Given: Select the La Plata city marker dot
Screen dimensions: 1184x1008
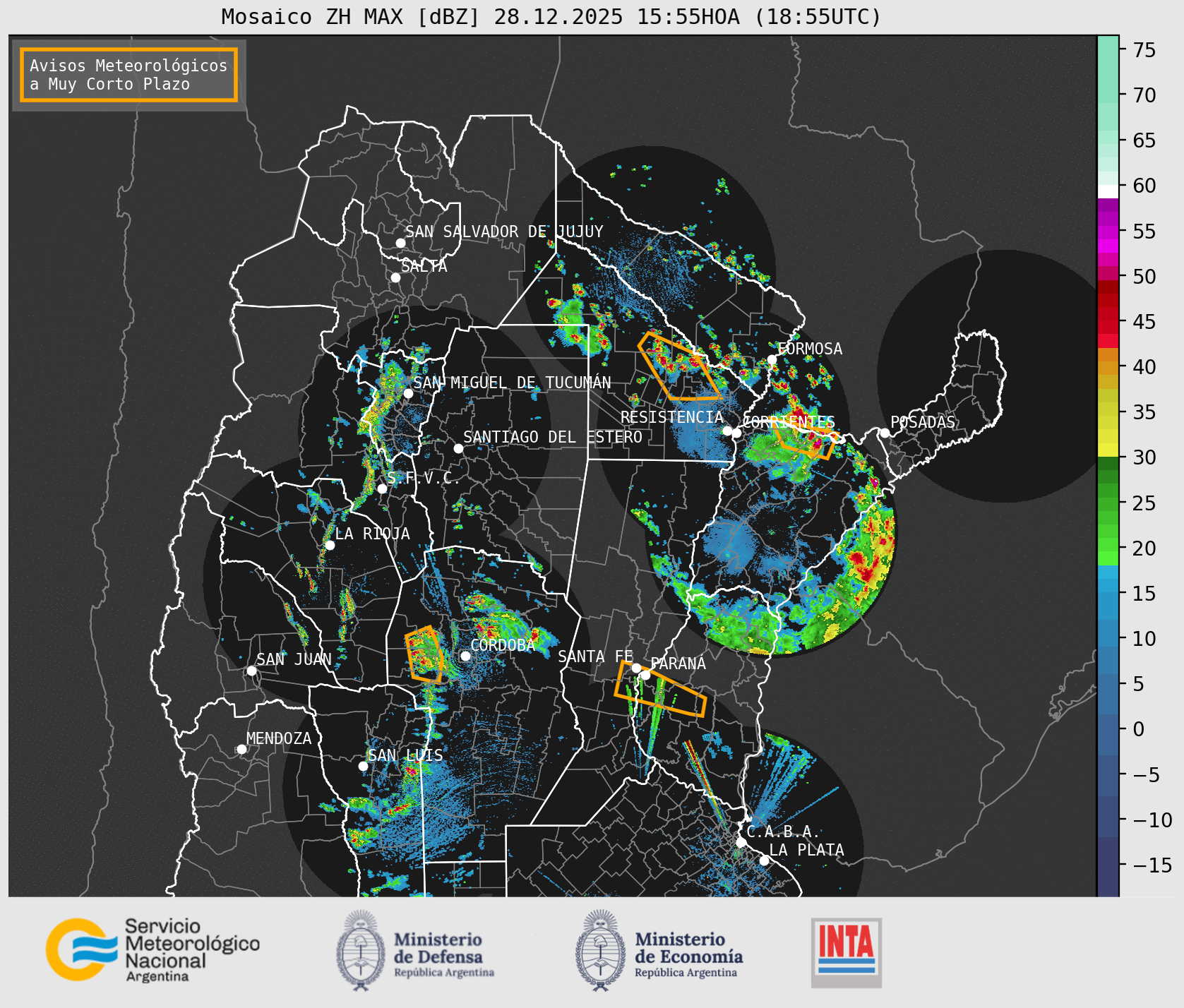Looking at the screenshot, I should click(764, 860).
